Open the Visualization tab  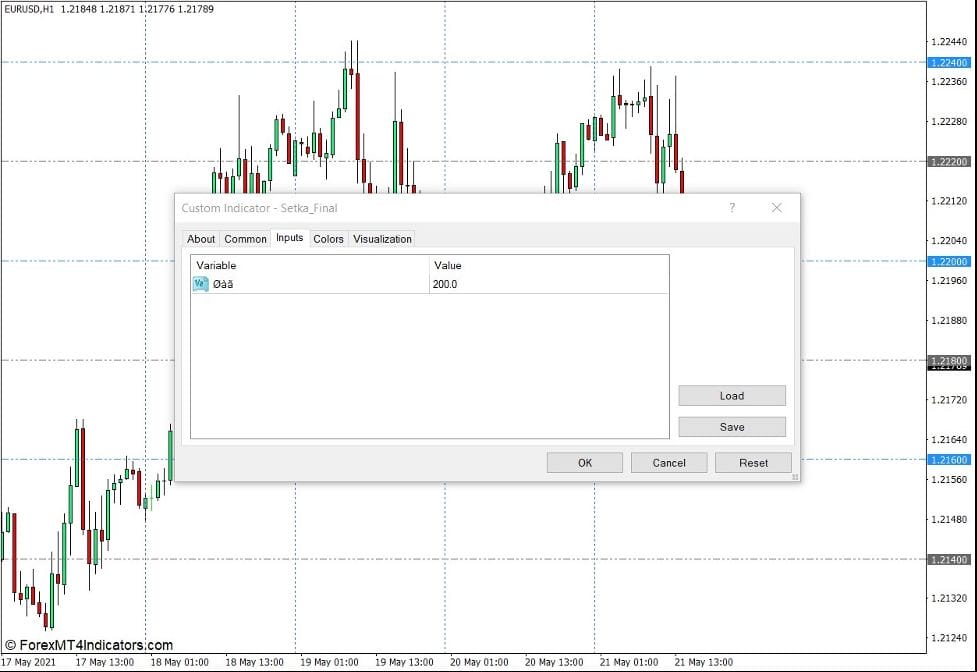[381, 239]
